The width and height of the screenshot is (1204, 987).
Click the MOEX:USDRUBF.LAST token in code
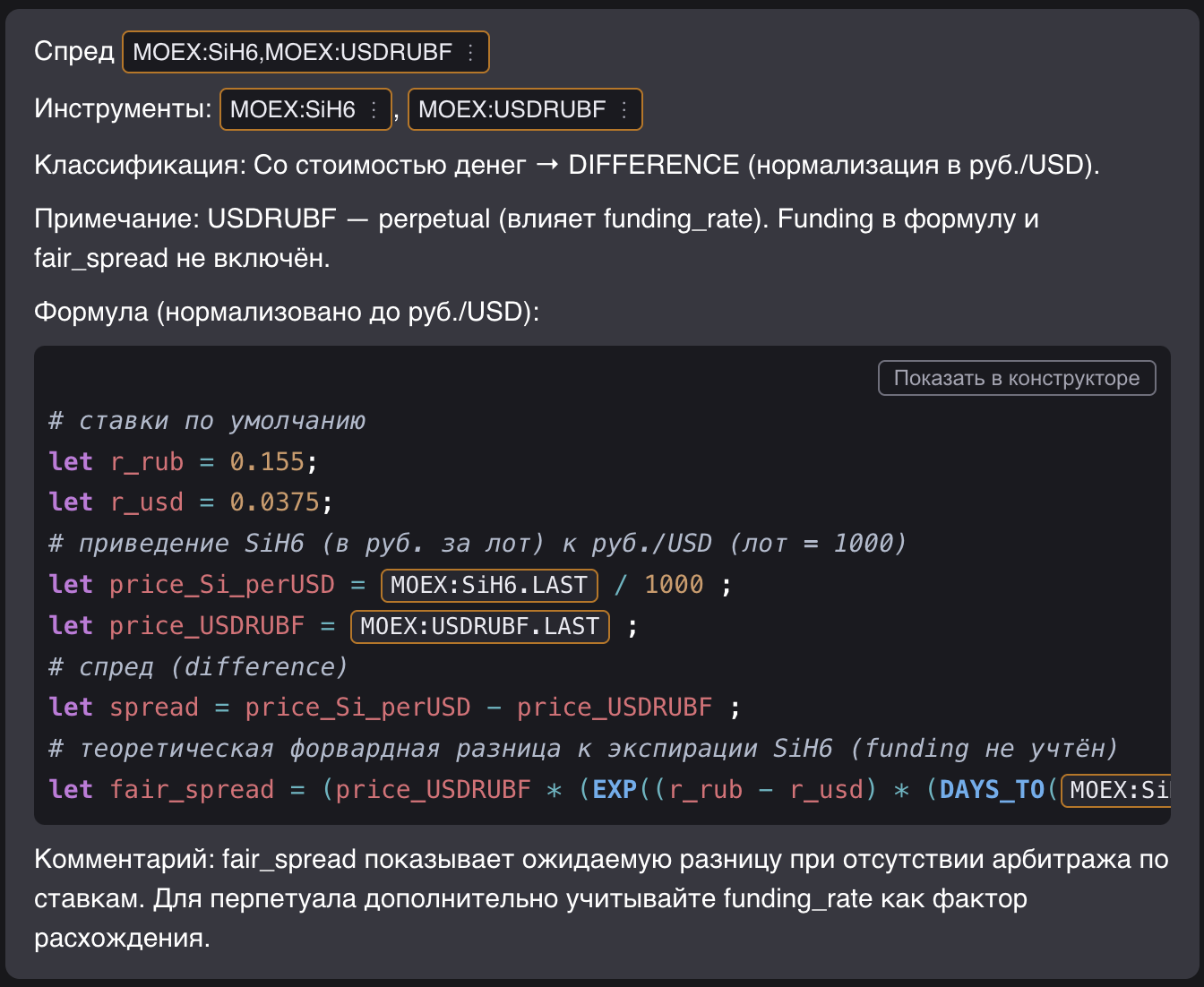click(479, 626)
